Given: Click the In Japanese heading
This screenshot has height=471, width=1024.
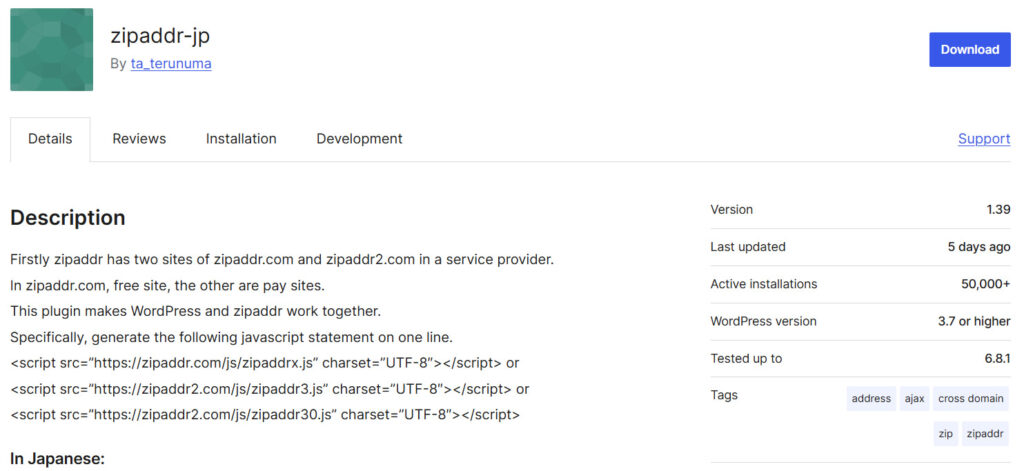Looking at the screenshot, I should tap(57, 459).
